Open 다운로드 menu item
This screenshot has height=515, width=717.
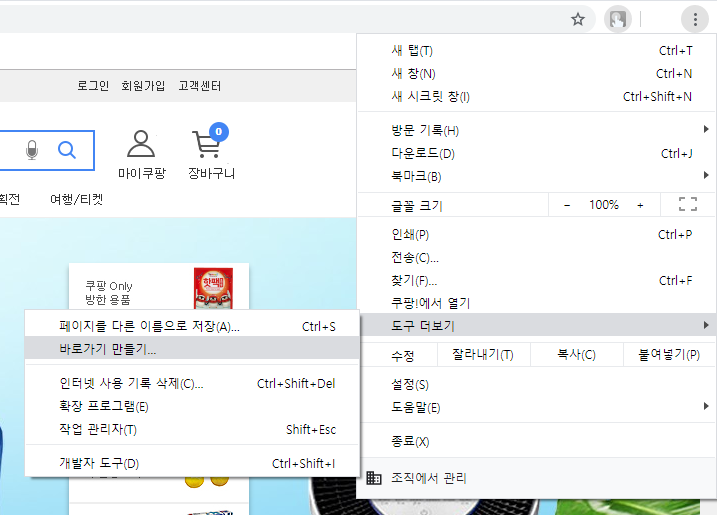(x=536, y=154)
